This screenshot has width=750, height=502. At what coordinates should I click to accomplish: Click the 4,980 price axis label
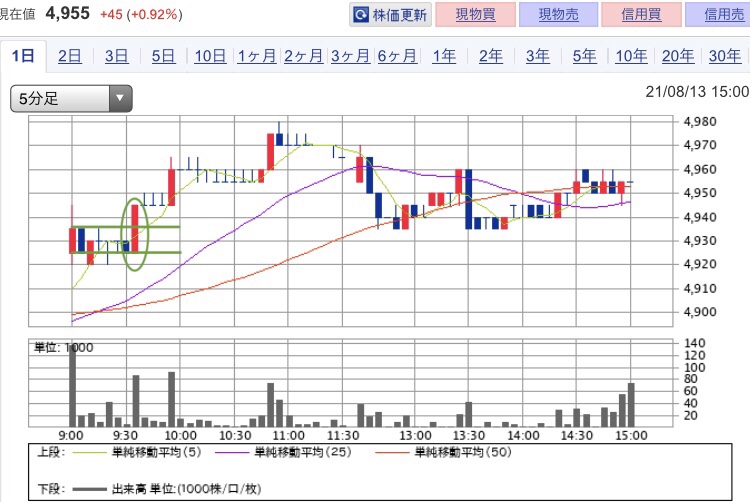pyautogui.click(x=700, y=122)
